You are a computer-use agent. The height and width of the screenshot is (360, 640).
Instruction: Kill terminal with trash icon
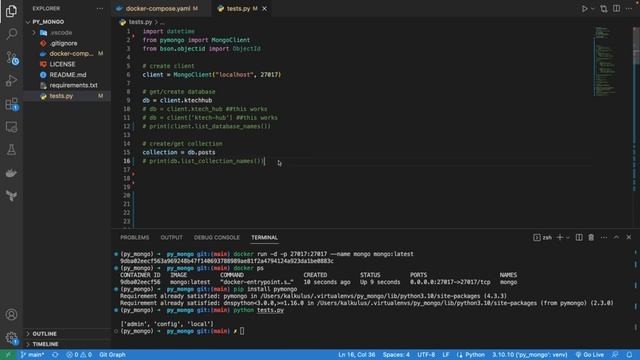(591, 238)
